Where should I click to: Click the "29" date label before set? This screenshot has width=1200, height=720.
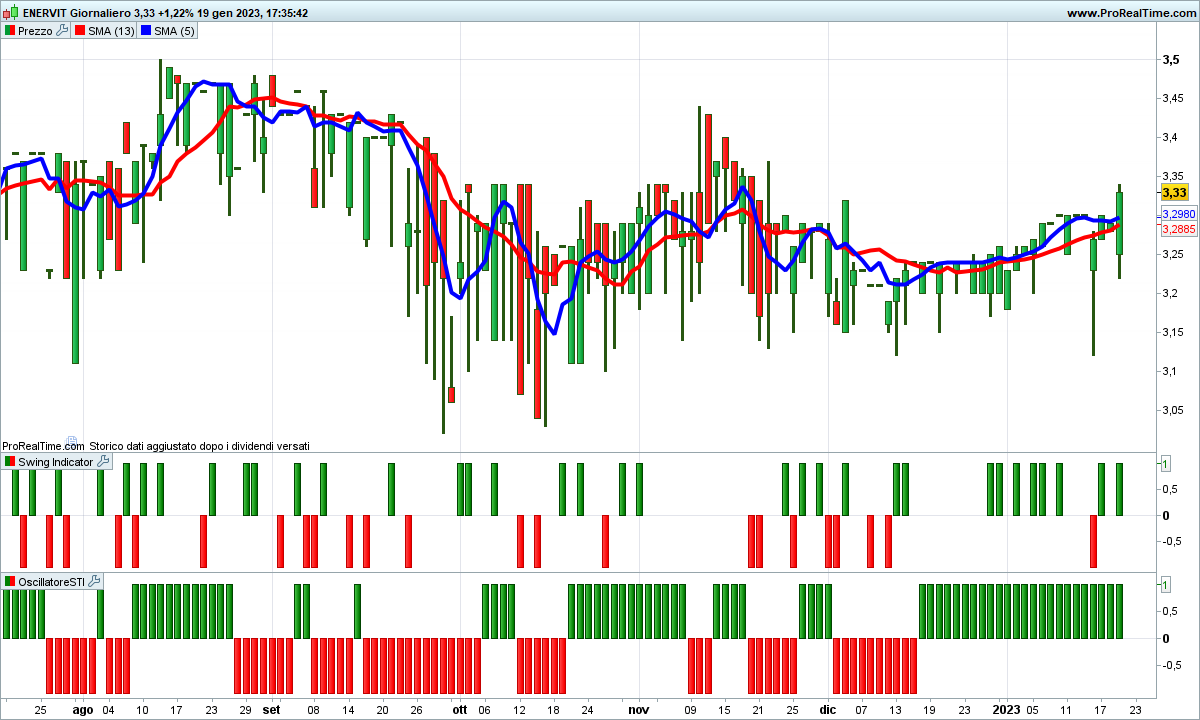245,710
